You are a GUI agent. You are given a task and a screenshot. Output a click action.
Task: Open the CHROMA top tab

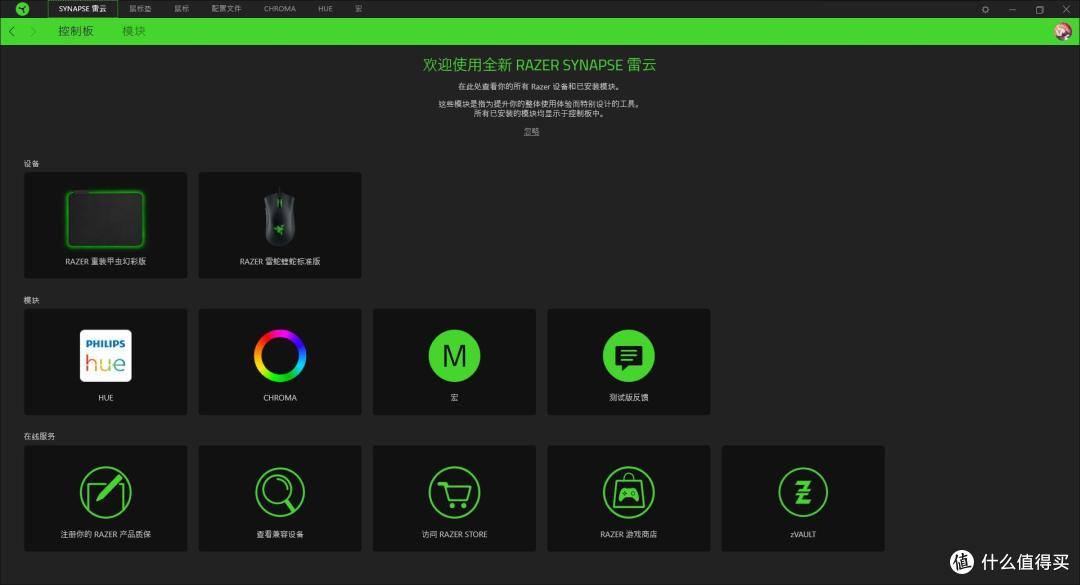(x=280, y=9)
